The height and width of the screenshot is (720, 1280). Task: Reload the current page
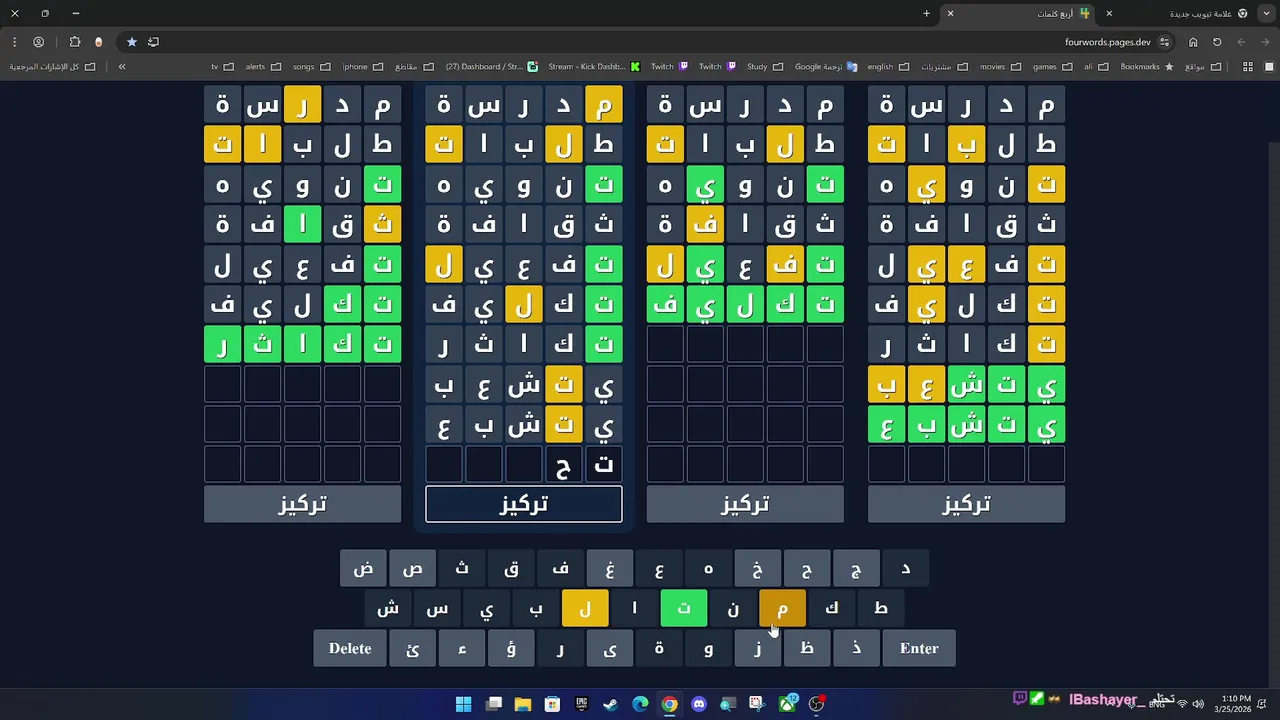[1217, 42]
